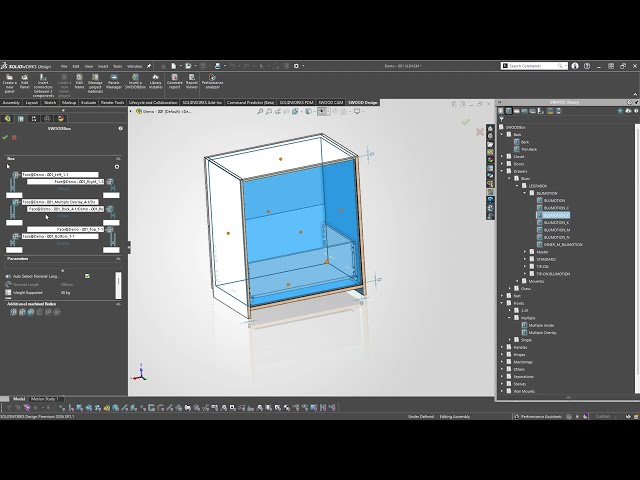Open the FeatureManager tree tab icon
Viewport: 640px width, 480px height.
coord(7,118)
